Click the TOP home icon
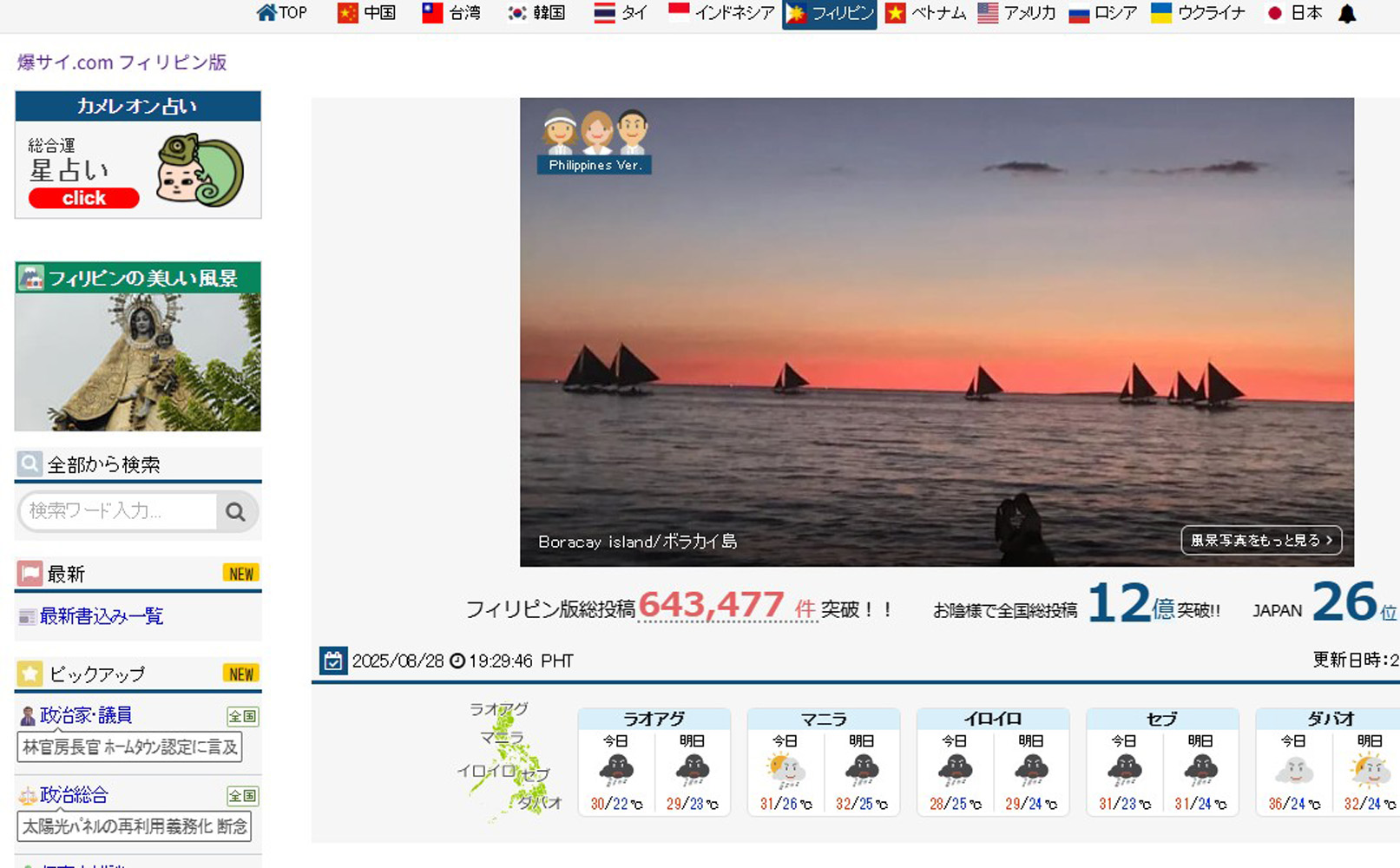The image size is (1400, 868). (266, 13)
